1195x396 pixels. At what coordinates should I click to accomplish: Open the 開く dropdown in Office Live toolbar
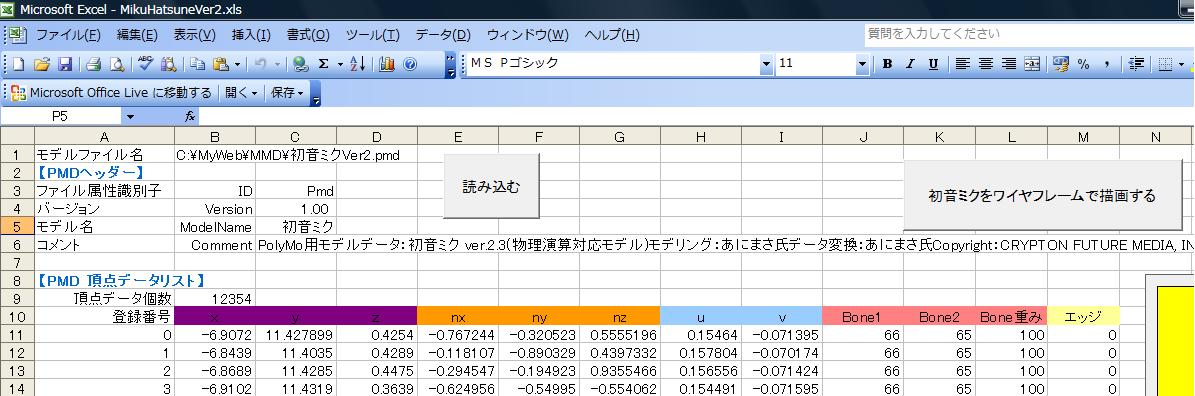[x=242, y=93]
